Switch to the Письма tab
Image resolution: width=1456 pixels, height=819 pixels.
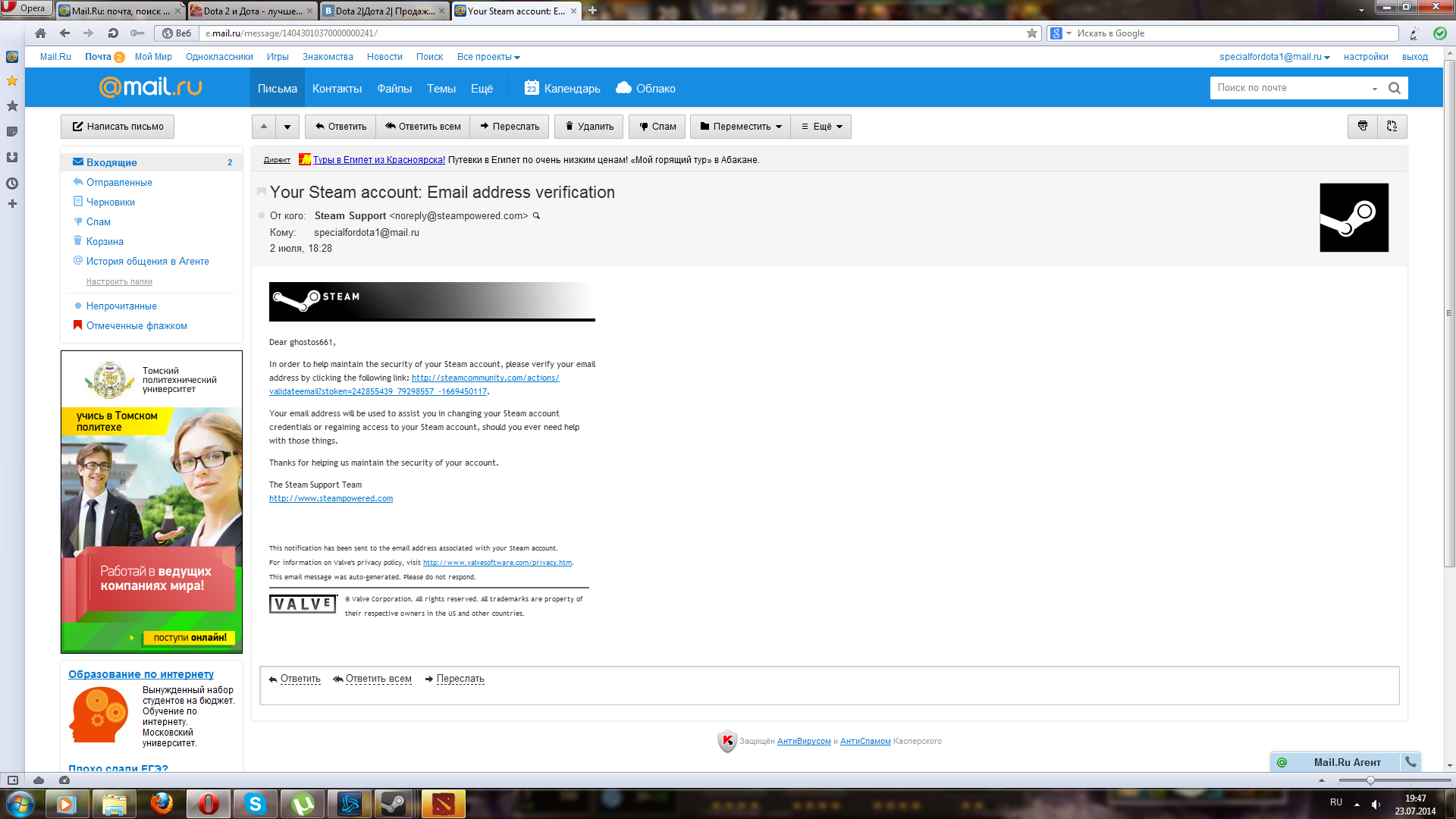[278, 89]
